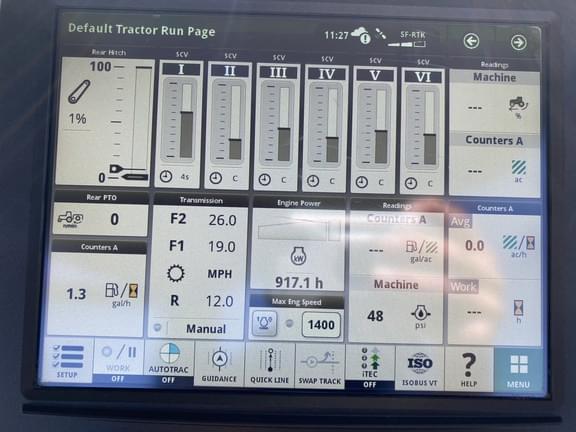Go to the previous run page arrow
The width and height of the screenshot is (576, 432).
pos(471,41)
